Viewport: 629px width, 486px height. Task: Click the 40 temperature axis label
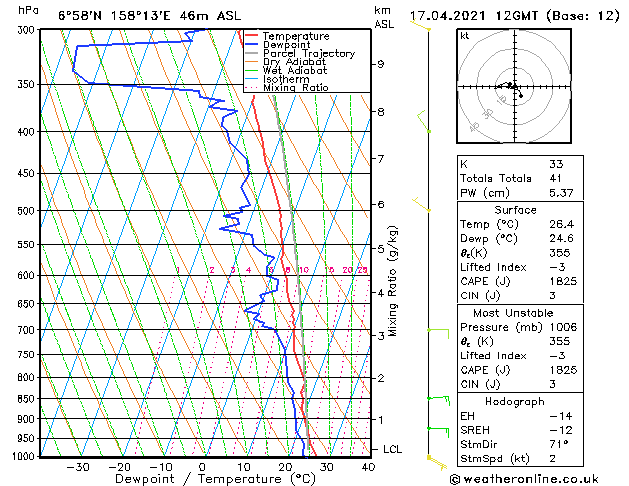(368, 467)
